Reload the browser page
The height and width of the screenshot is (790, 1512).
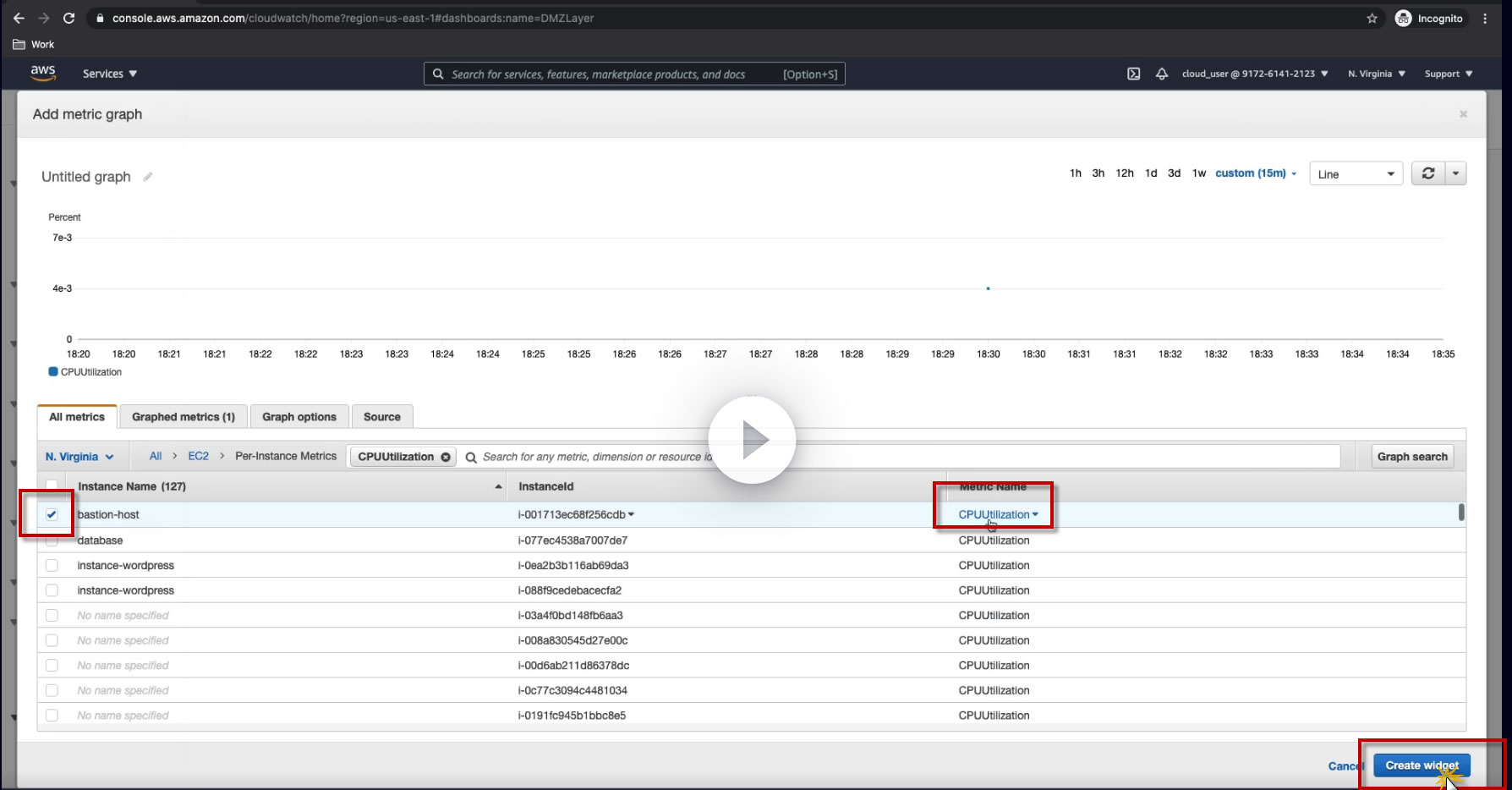click(x=69, y=18)
